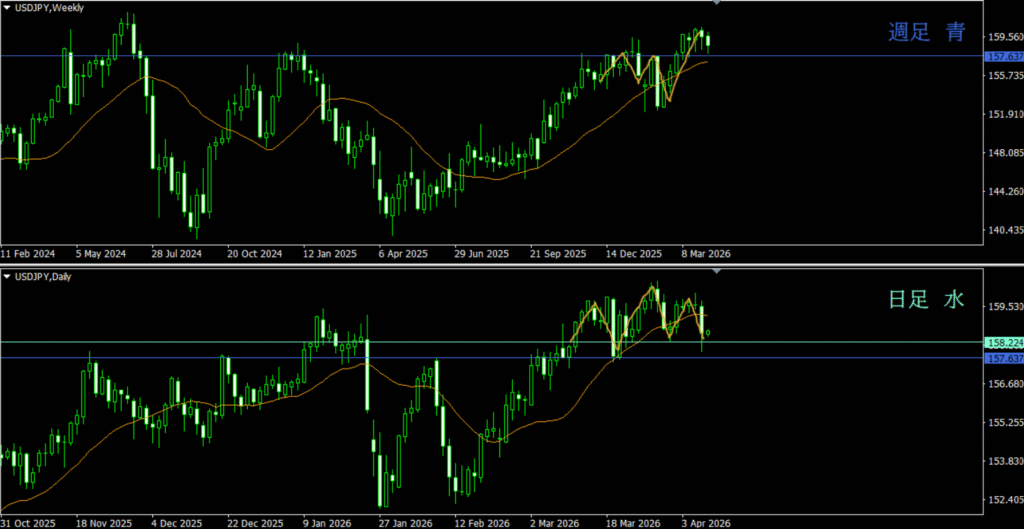This screenshot has height=529, width=1024.
Task: Select the 8 Mar 2026 date on weekly axis
Action: tap(706, 254)
